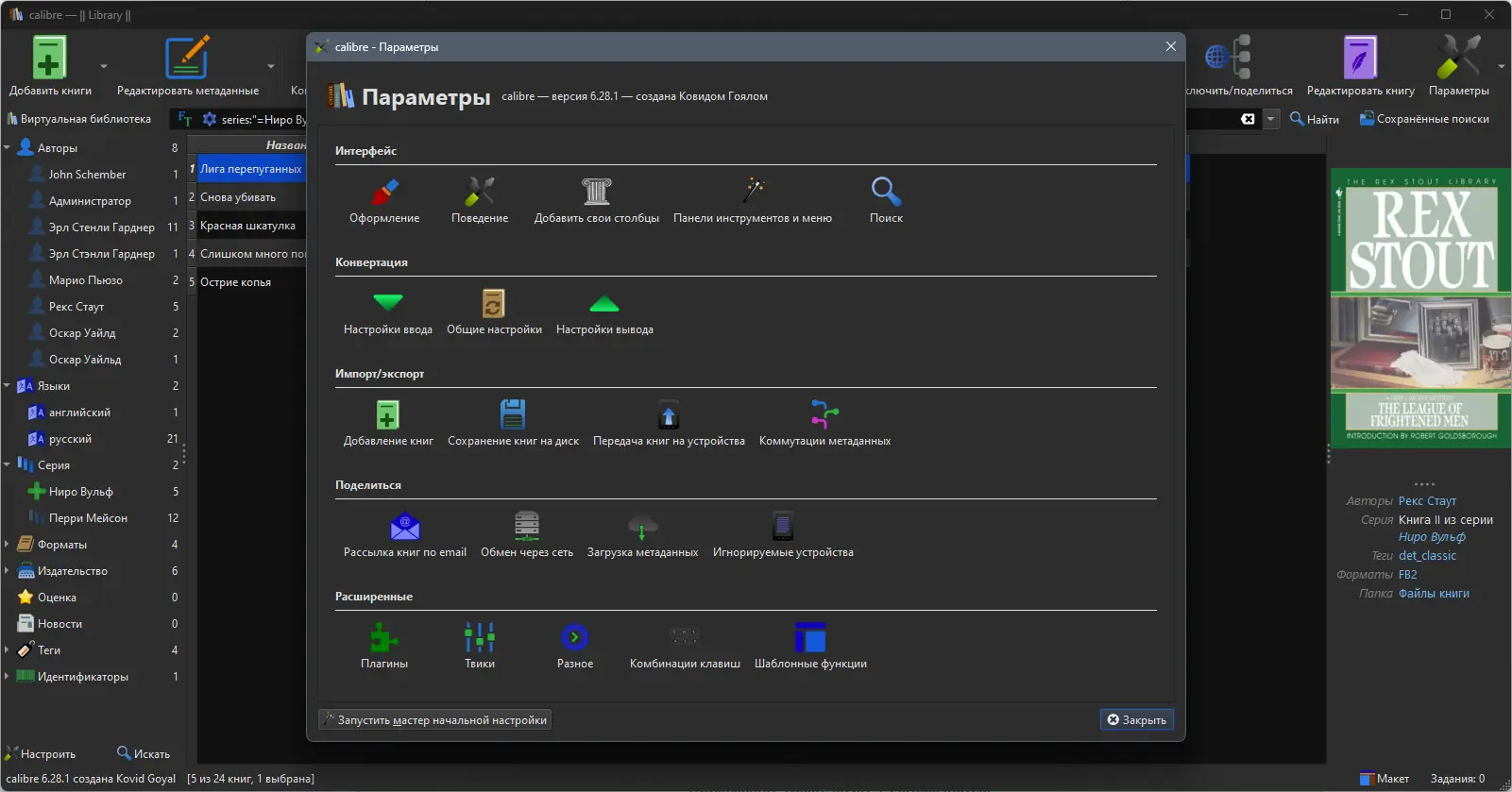This screenshot has height=792, width=1512.
Task: Clear the search box with X icon
Action: [1248, 119]
